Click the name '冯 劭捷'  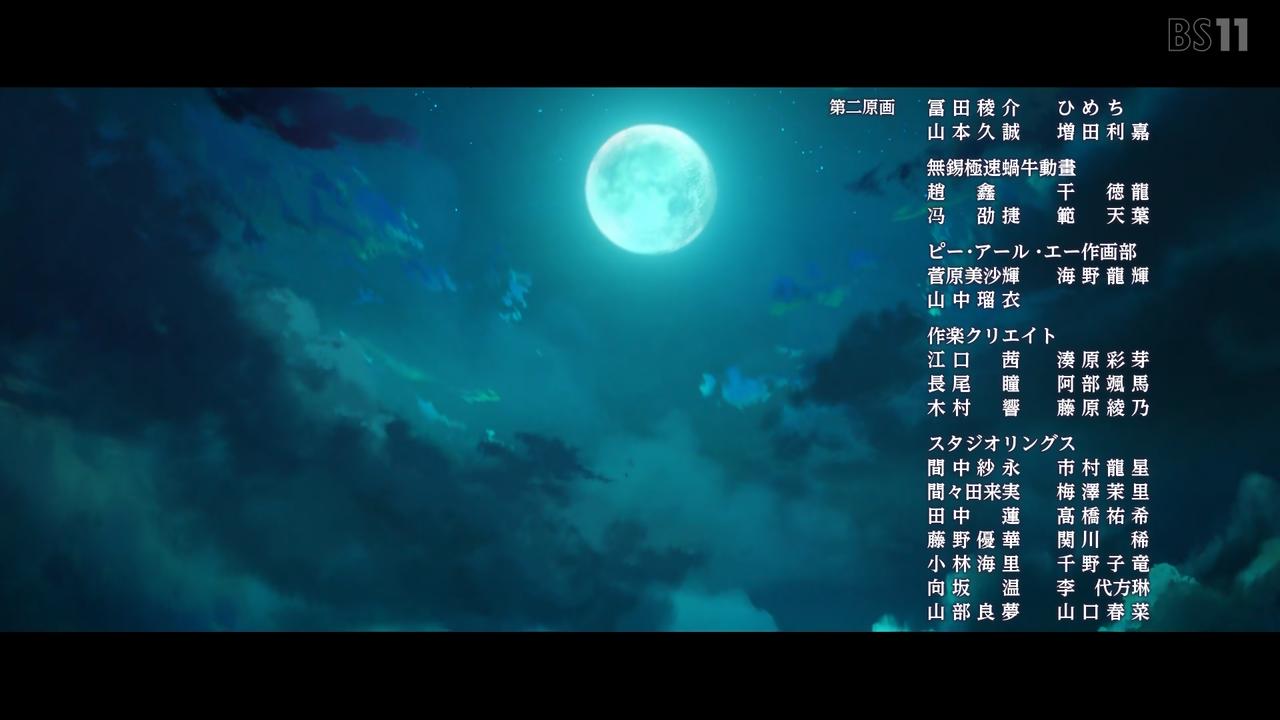[973, 216]
